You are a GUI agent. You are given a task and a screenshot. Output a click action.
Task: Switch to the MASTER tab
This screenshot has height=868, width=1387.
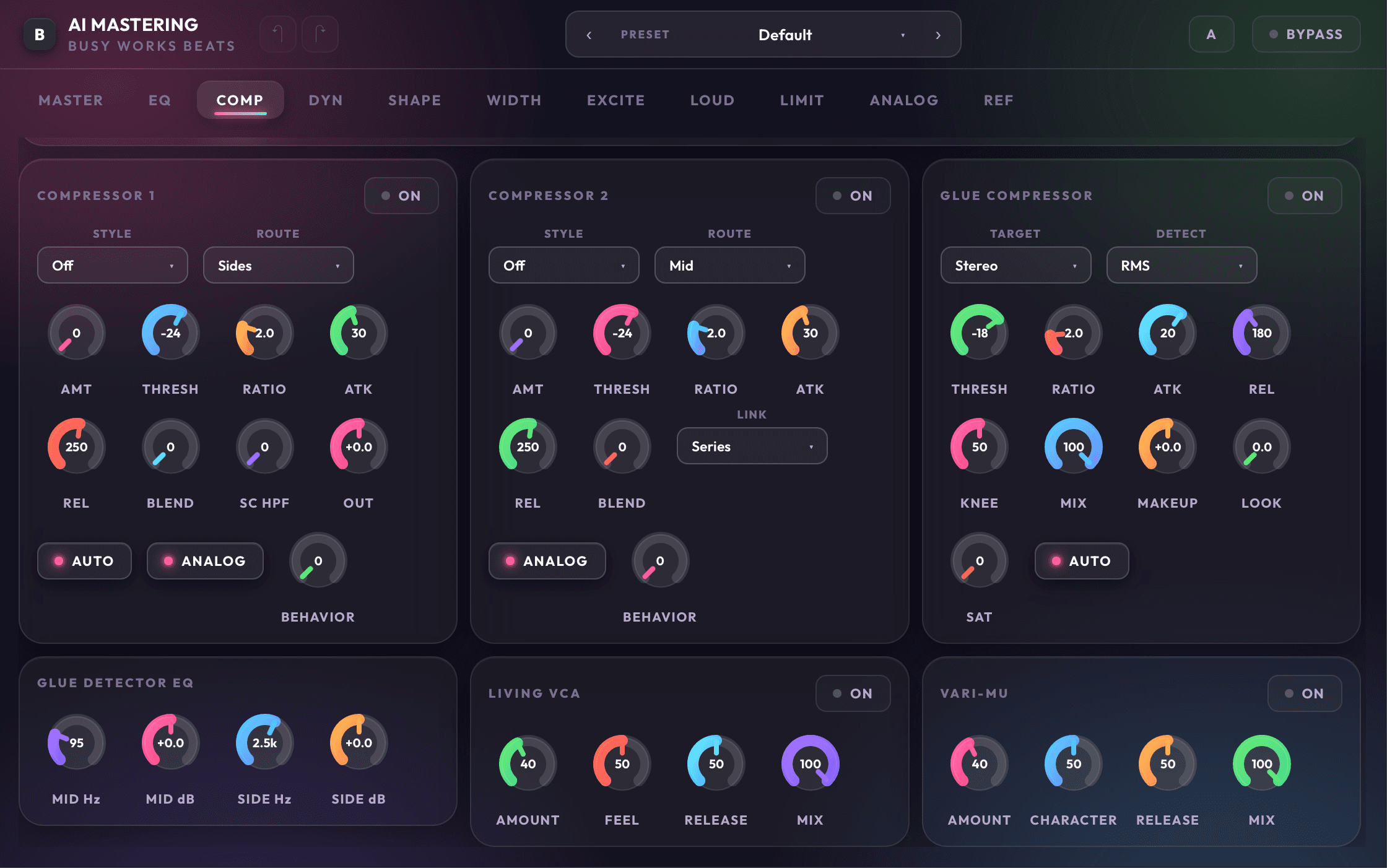(71, 100)
